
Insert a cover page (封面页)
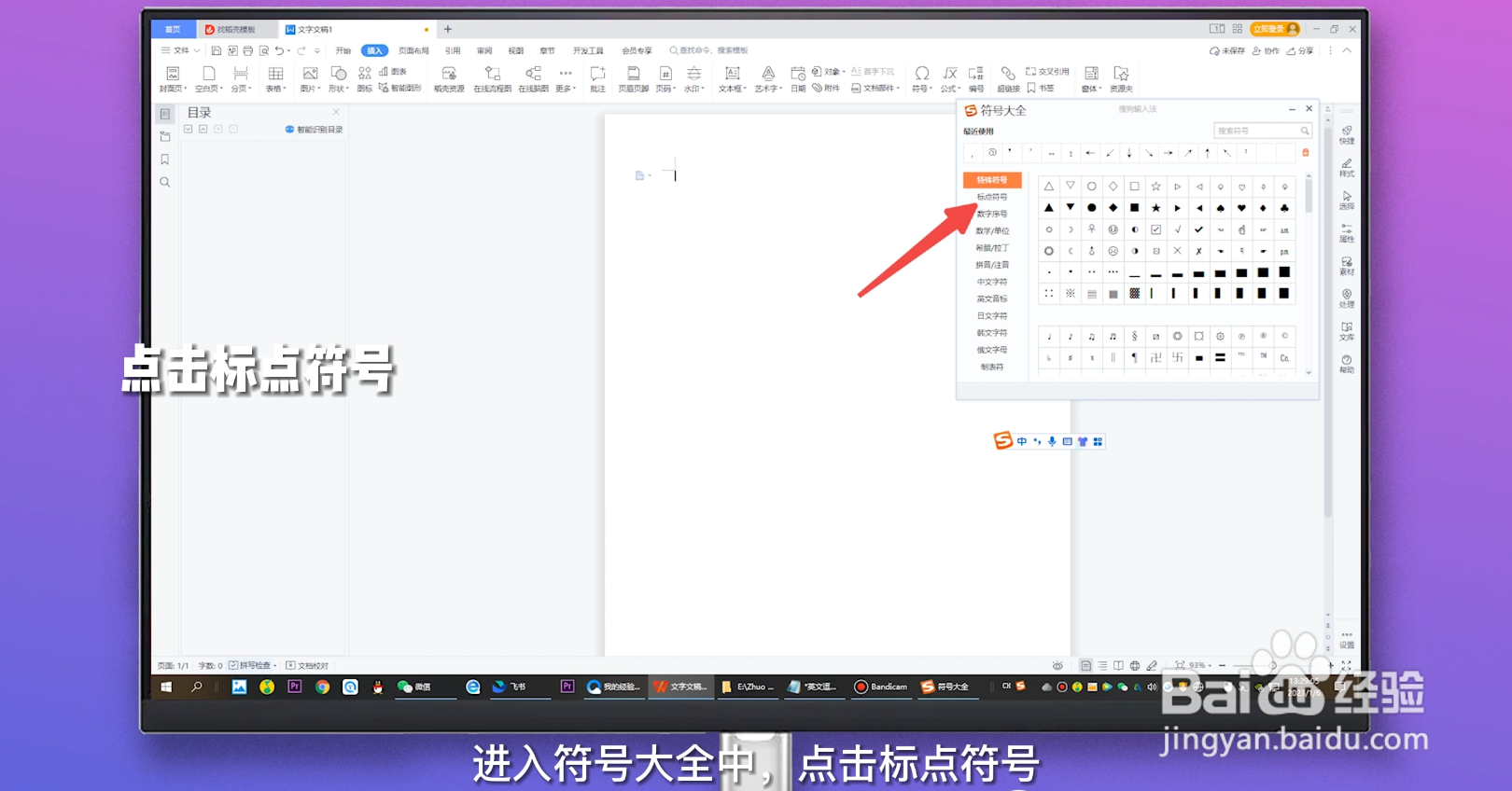[173, 79]
